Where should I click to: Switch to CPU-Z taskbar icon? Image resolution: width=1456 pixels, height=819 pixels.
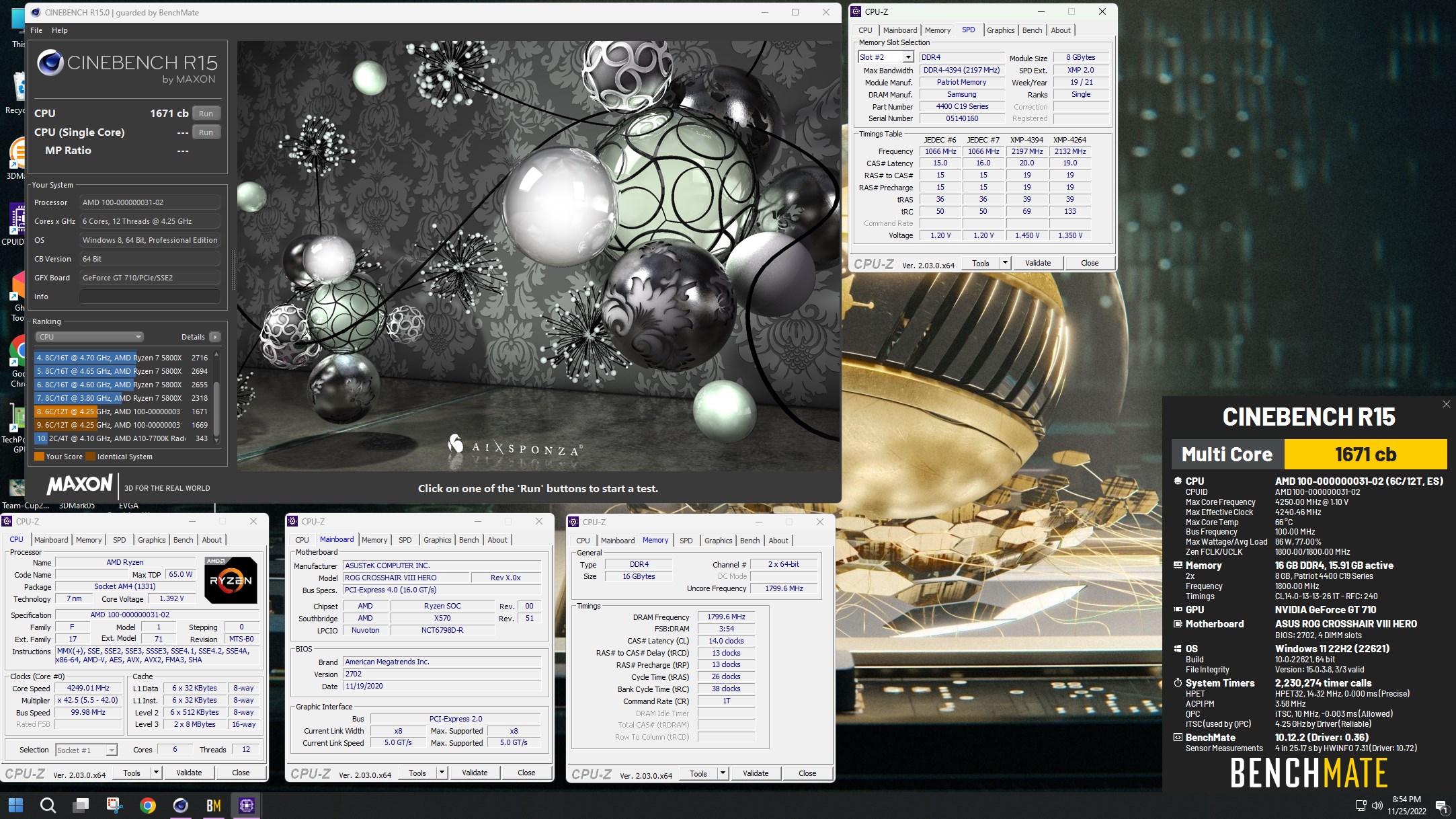[246, 805]
